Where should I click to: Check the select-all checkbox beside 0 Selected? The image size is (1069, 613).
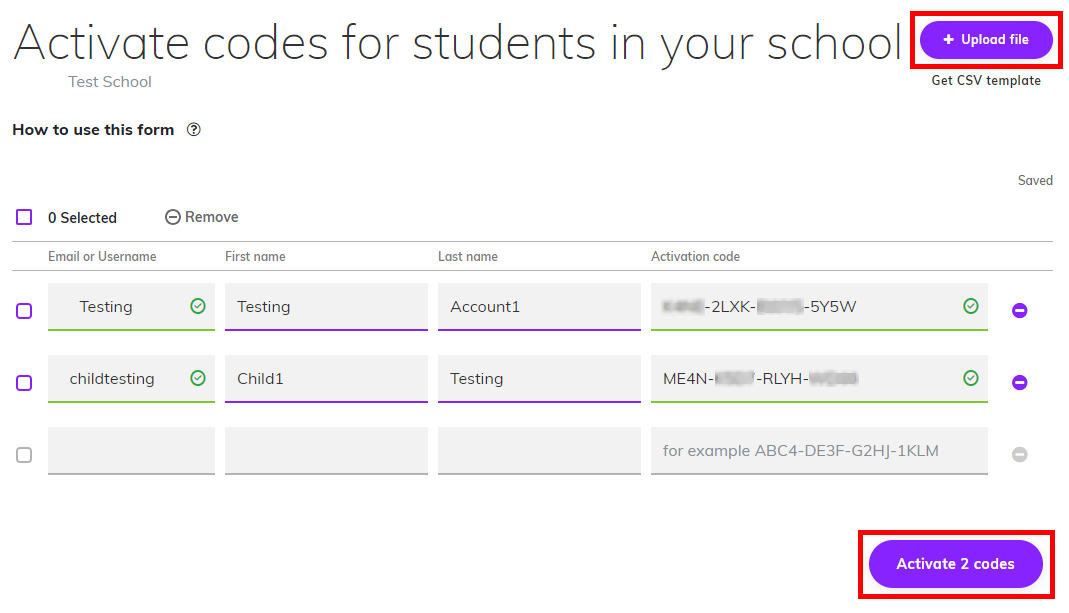23,216
